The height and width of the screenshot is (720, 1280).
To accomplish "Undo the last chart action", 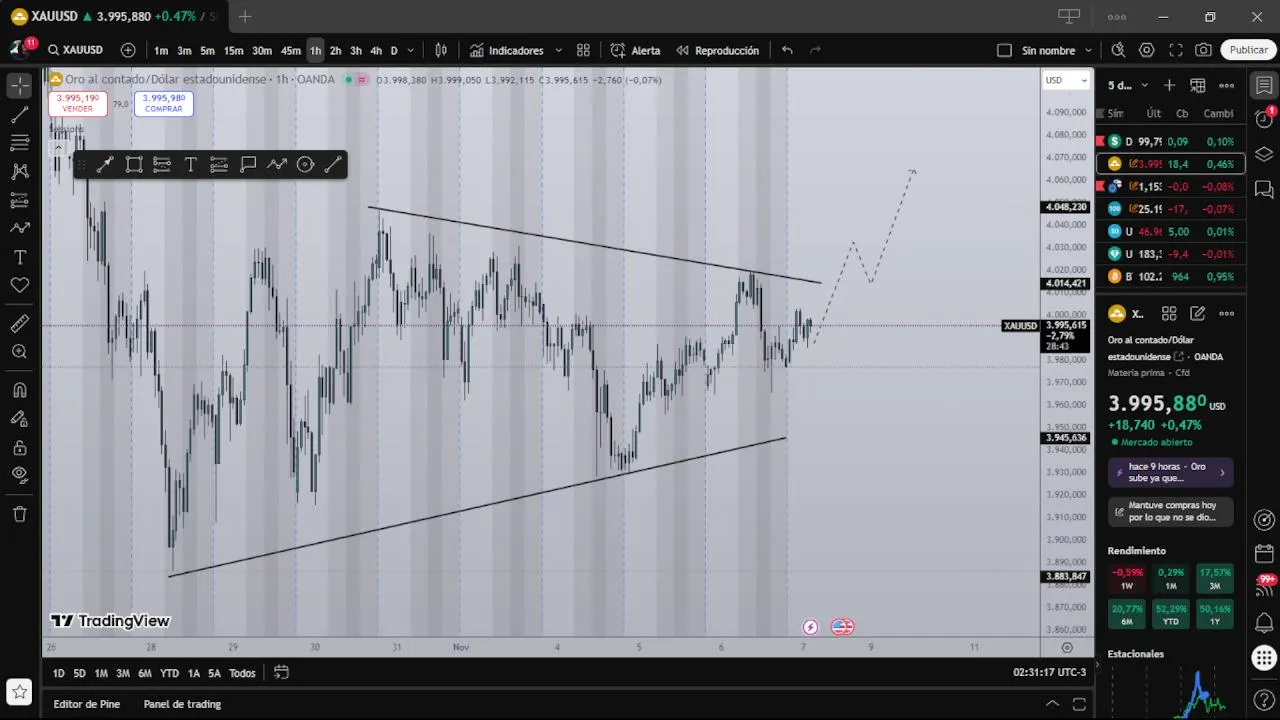I will click(787, 50).
